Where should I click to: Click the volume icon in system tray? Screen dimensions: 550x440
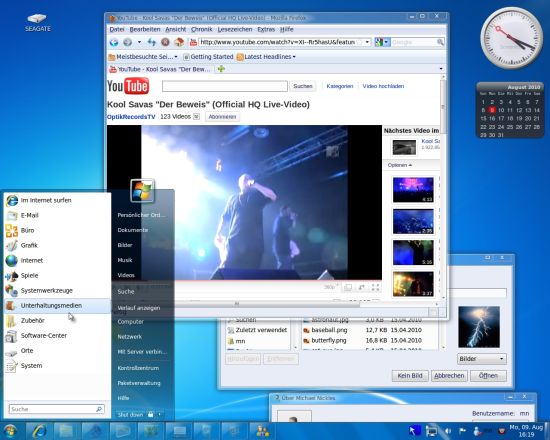[x=448, y=431]
